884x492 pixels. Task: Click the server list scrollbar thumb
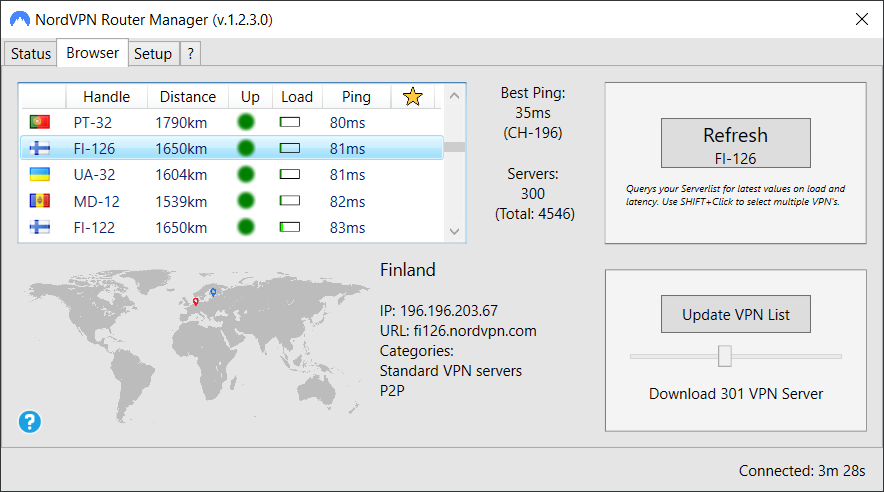pos(454,147)
